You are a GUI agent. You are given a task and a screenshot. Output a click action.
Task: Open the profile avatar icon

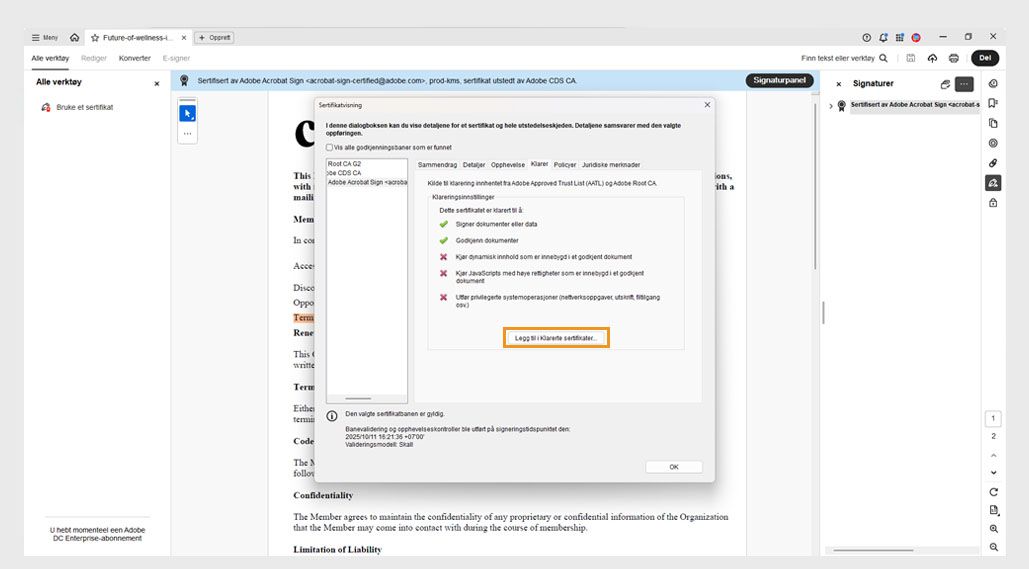pos(916,37)
